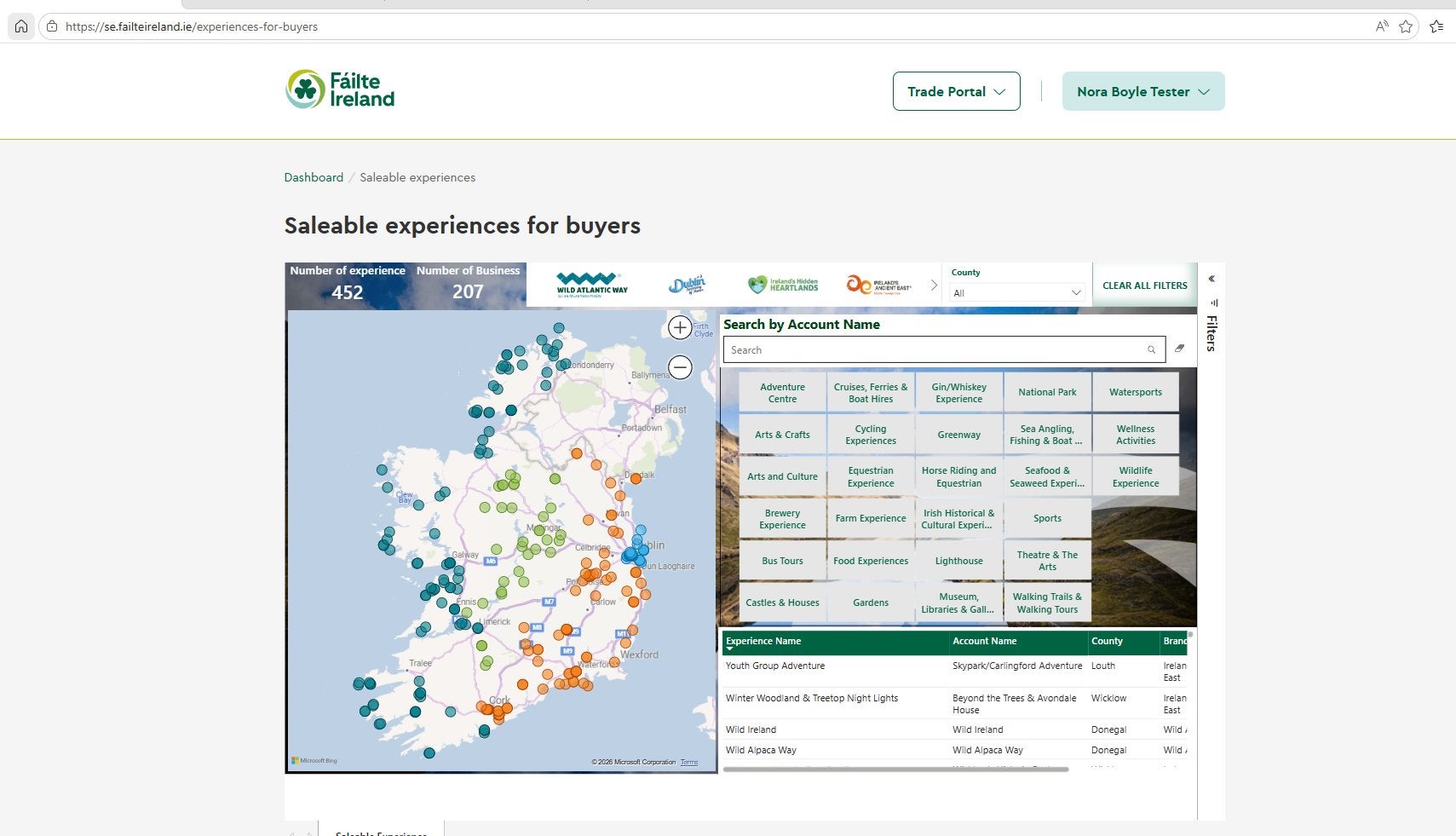Clear the account name search with the eraser
The height and width of the screenshot is (836, 1456).
[x=1180, y=349]
